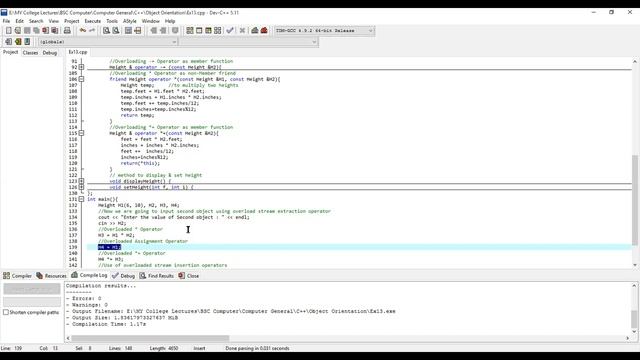Image resolution: width=640 pixels, height=360 pixels.
Task: Run syntax check with checkmark icon
Action: pyautogui.click(x=230, y=31)
